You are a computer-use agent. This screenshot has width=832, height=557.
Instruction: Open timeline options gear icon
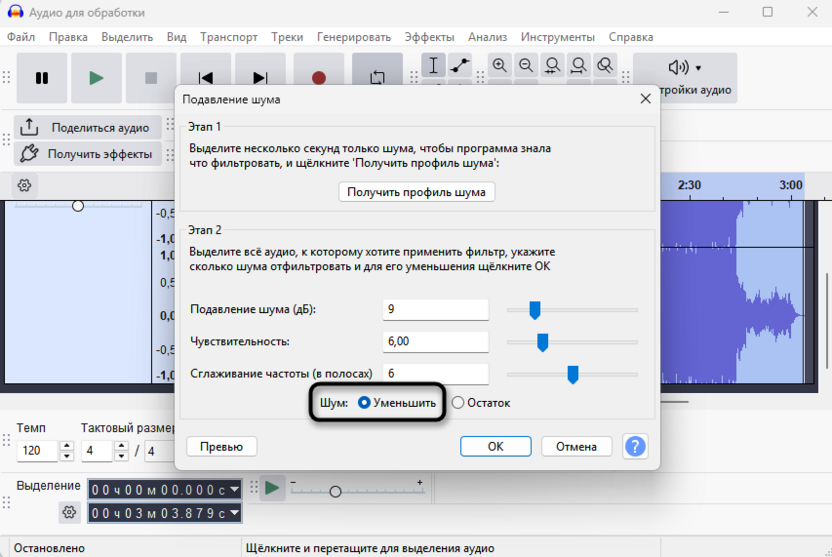pyautogui.click(x=25, y=185)
